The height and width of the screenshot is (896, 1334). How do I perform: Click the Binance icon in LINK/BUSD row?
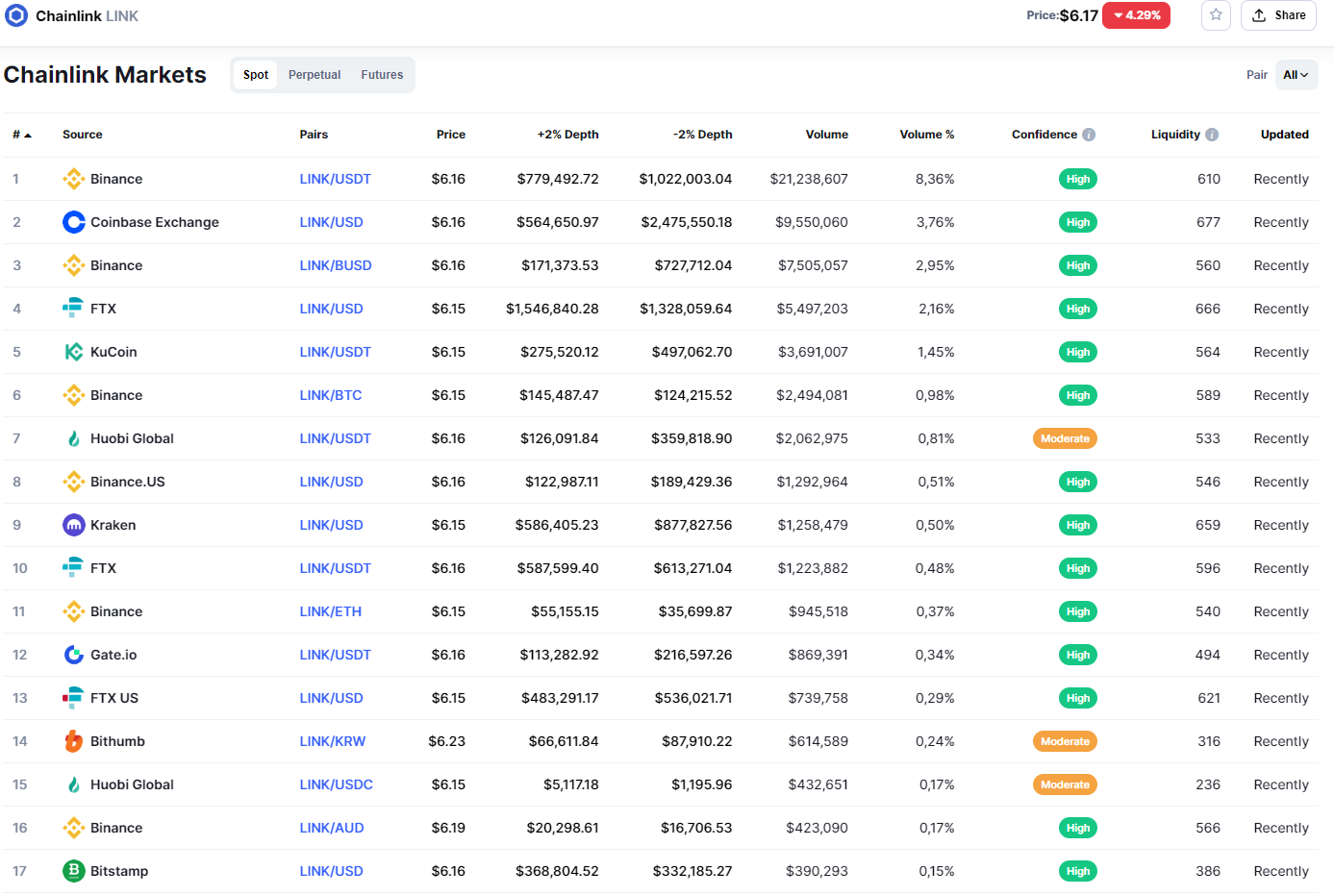point(74,265)
